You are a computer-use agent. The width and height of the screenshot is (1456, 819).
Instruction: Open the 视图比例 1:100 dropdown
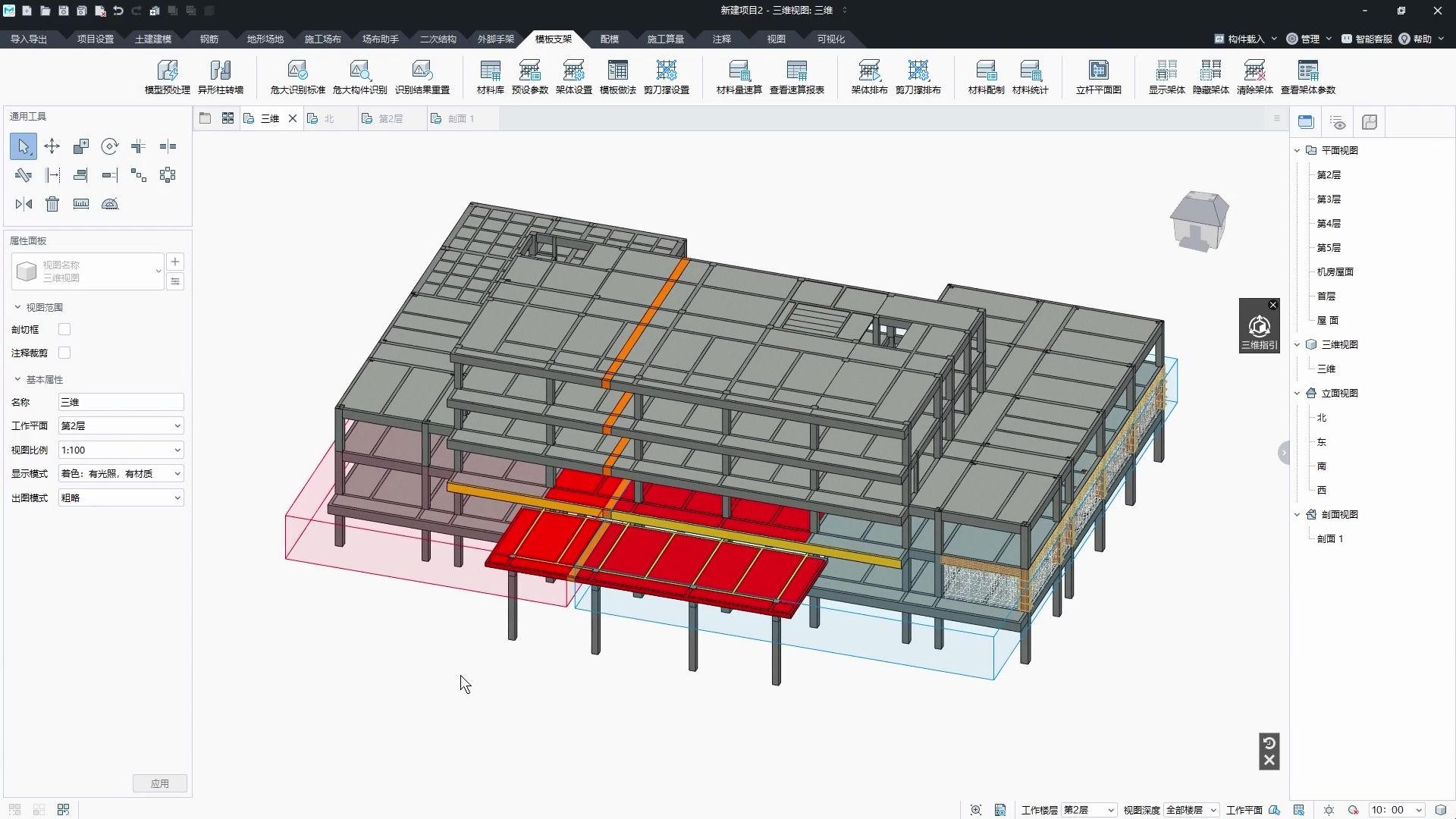(x=121, y=450)
